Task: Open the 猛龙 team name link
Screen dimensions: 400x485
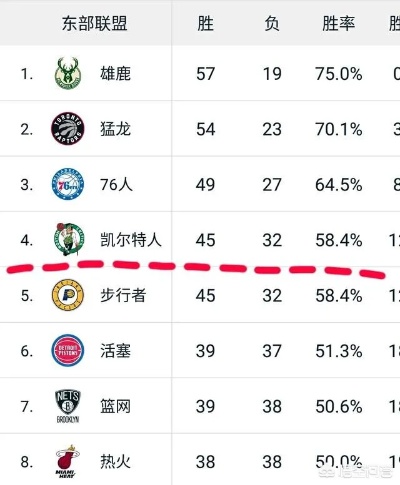Action: (x=115, y=129)
